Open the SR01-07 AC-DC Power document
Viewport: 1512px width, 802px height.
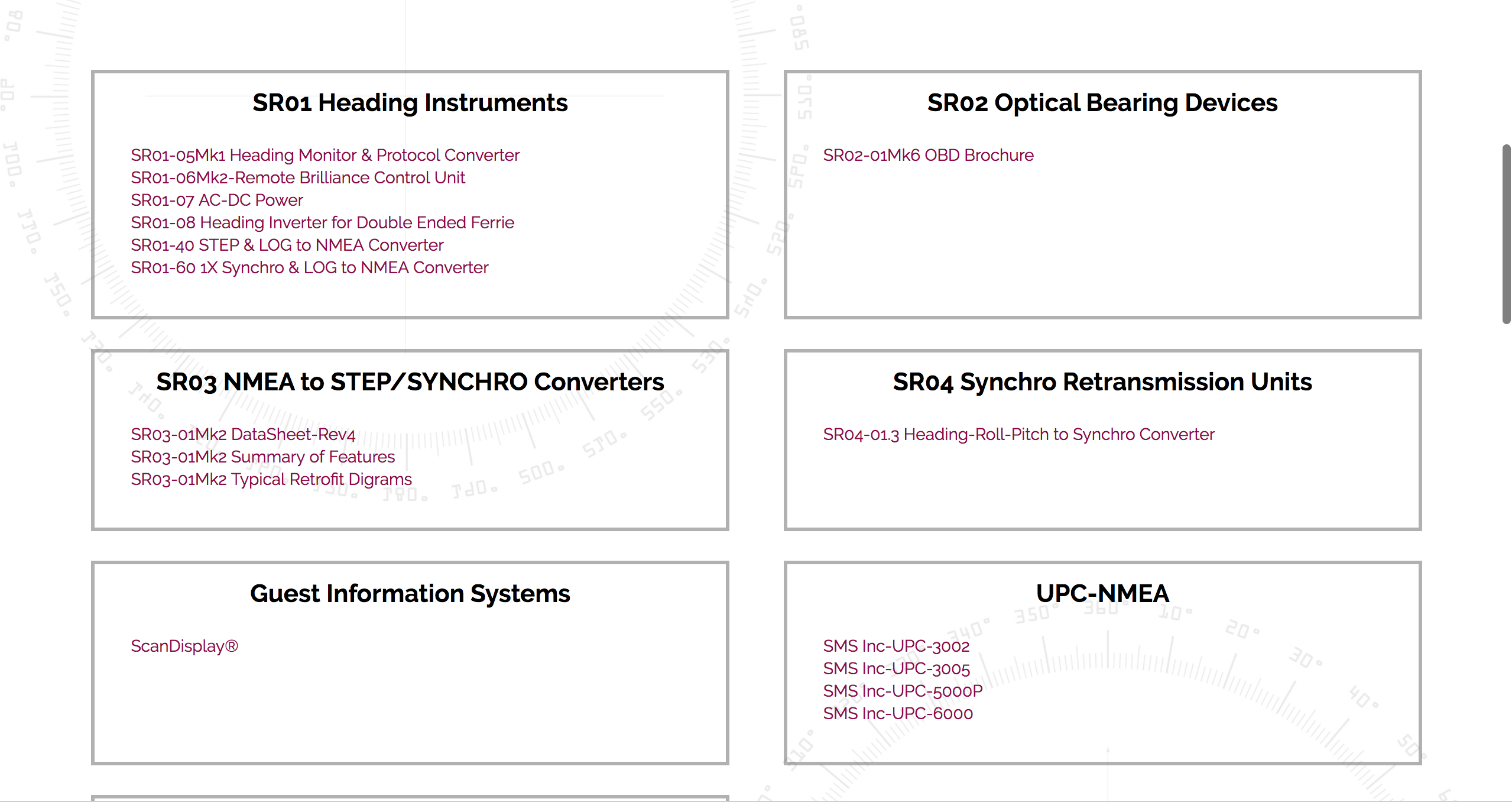pyautogui.click(x=216, y=200)
